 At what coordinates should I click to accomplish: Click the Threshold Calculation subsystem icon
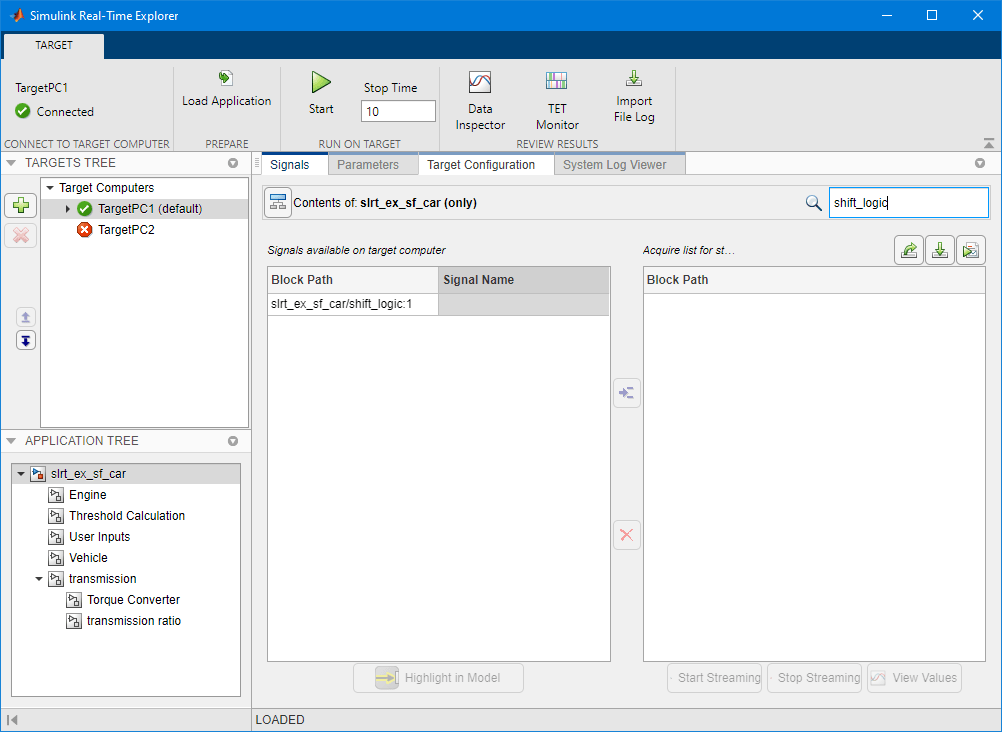click(56, 516)
